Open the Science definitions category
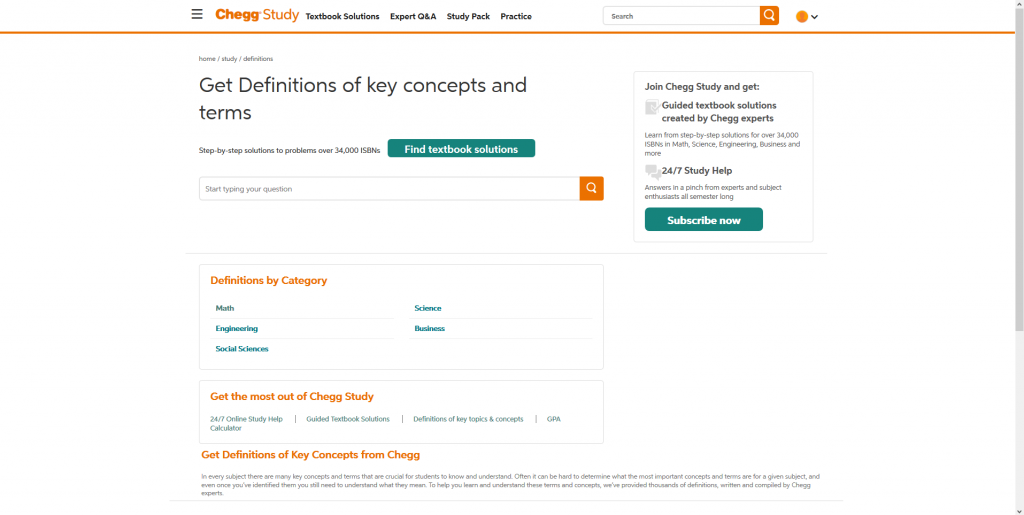The image size is (1024, 515). [x=428, y=308]
